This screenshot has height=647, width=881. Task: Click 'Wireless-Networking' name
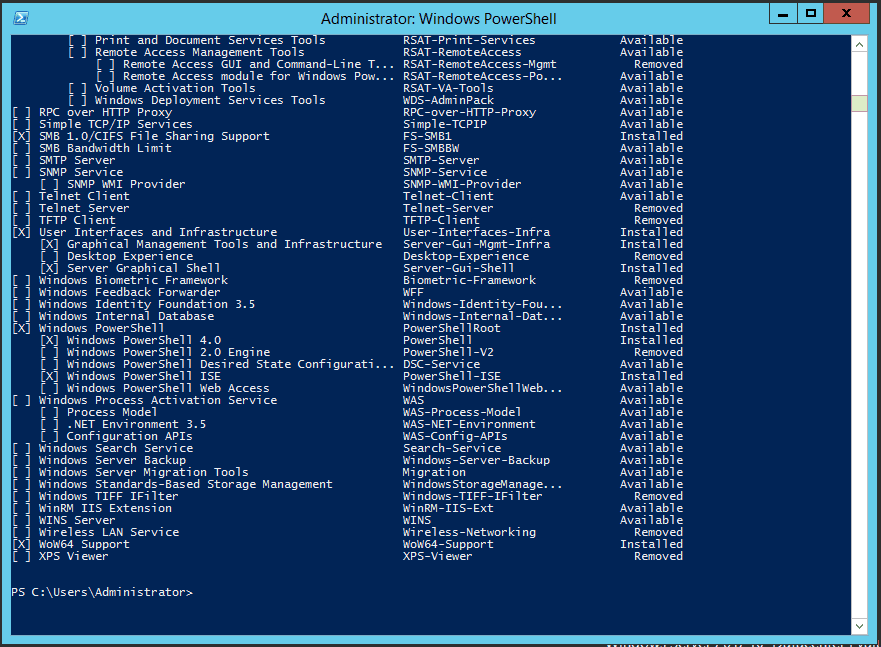(469, 532)
